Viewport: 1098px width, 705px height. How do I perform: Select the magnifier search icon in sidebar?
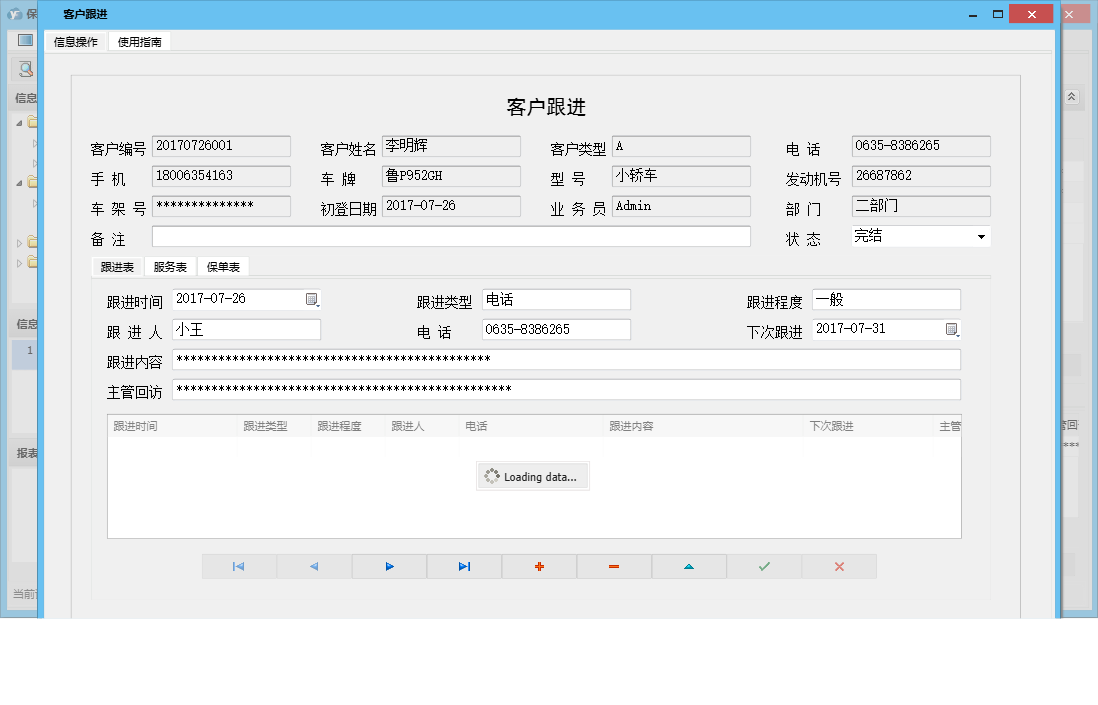pos(23,69)
